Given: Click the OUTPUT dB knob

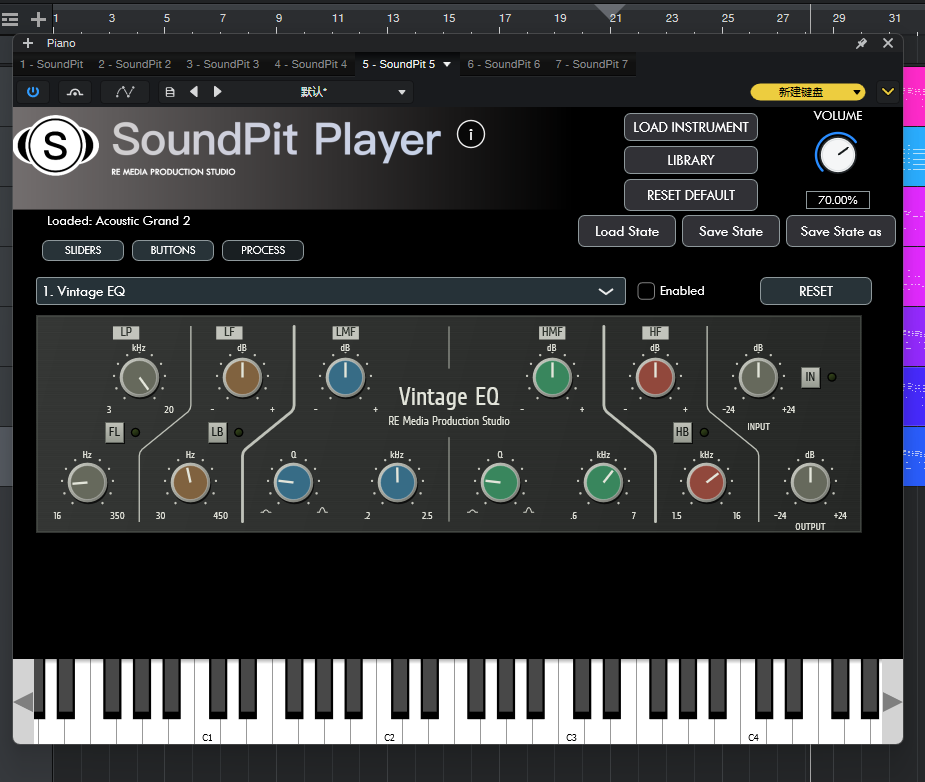Looking at the screenshot, I should [x=810, y=483].
